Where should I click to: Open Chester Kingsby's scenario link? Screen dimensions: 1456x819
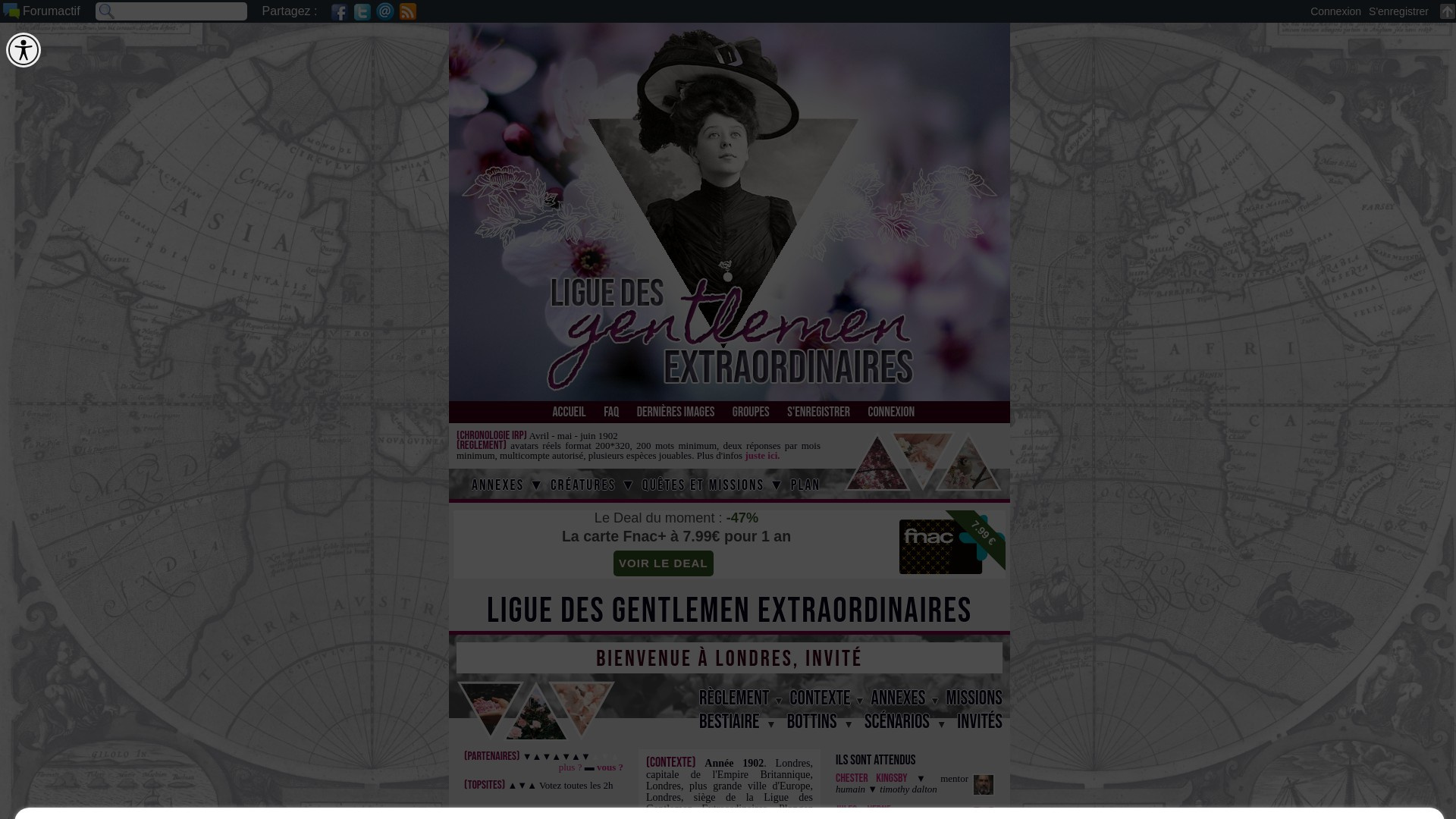click(x=871, y=778)
